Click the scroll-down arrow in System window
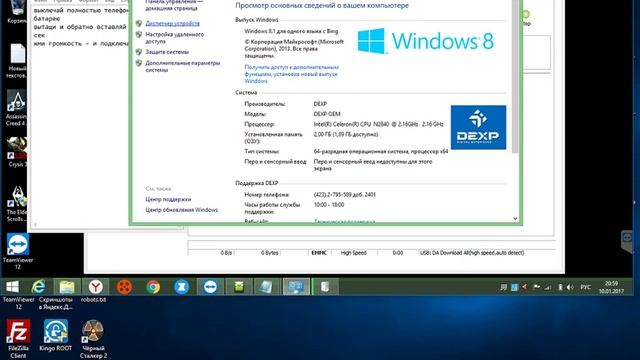Viewport: 640px width, 360px height. [515, 219]
